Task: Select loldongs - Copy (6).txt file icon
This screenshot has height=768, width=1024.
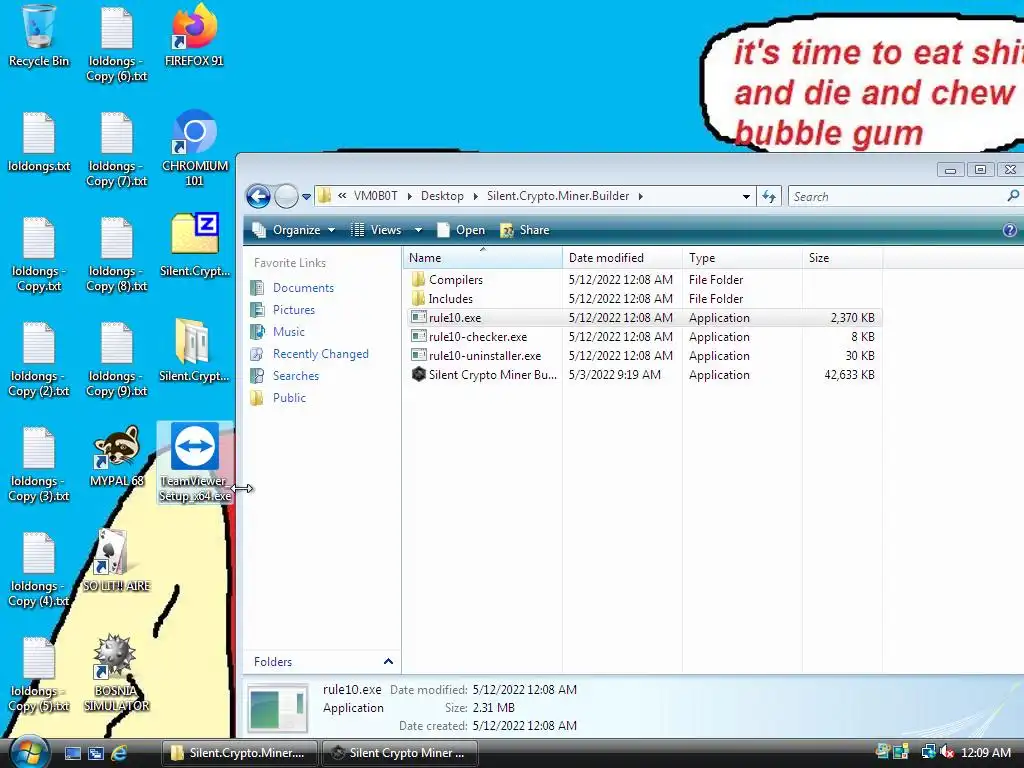Action: coord(117,44)
